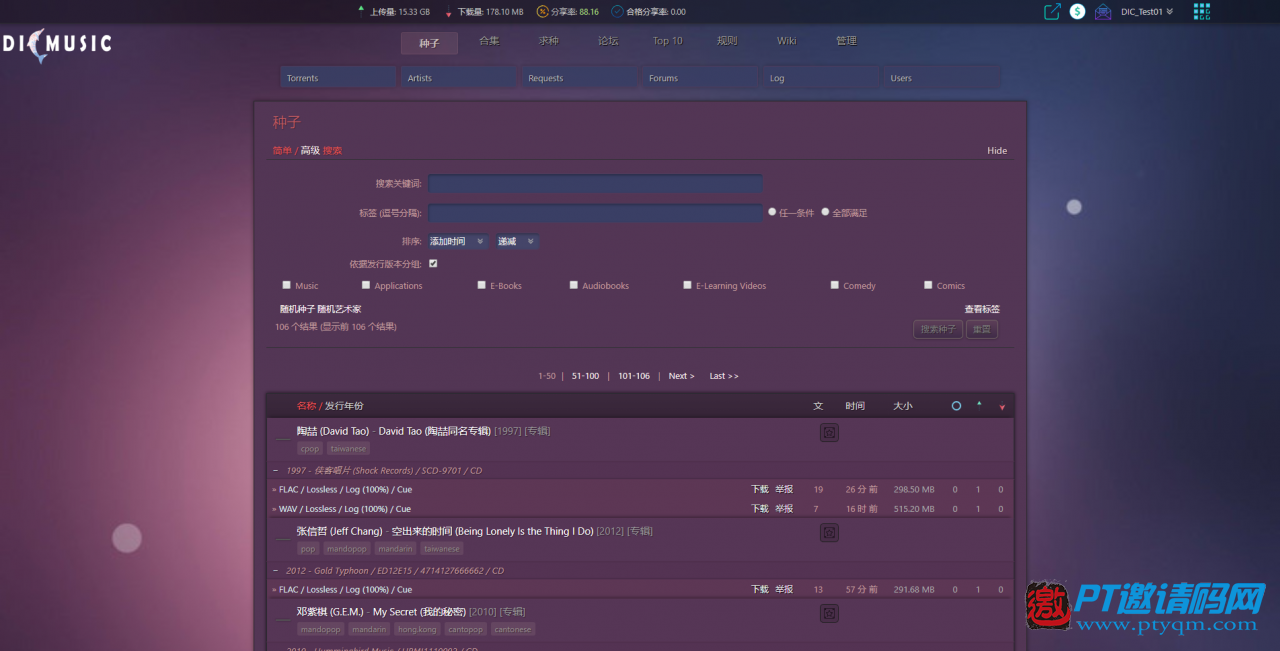Click the orange share ratio percent icon
1280x651 pixels.
click(x=542, y=12)
